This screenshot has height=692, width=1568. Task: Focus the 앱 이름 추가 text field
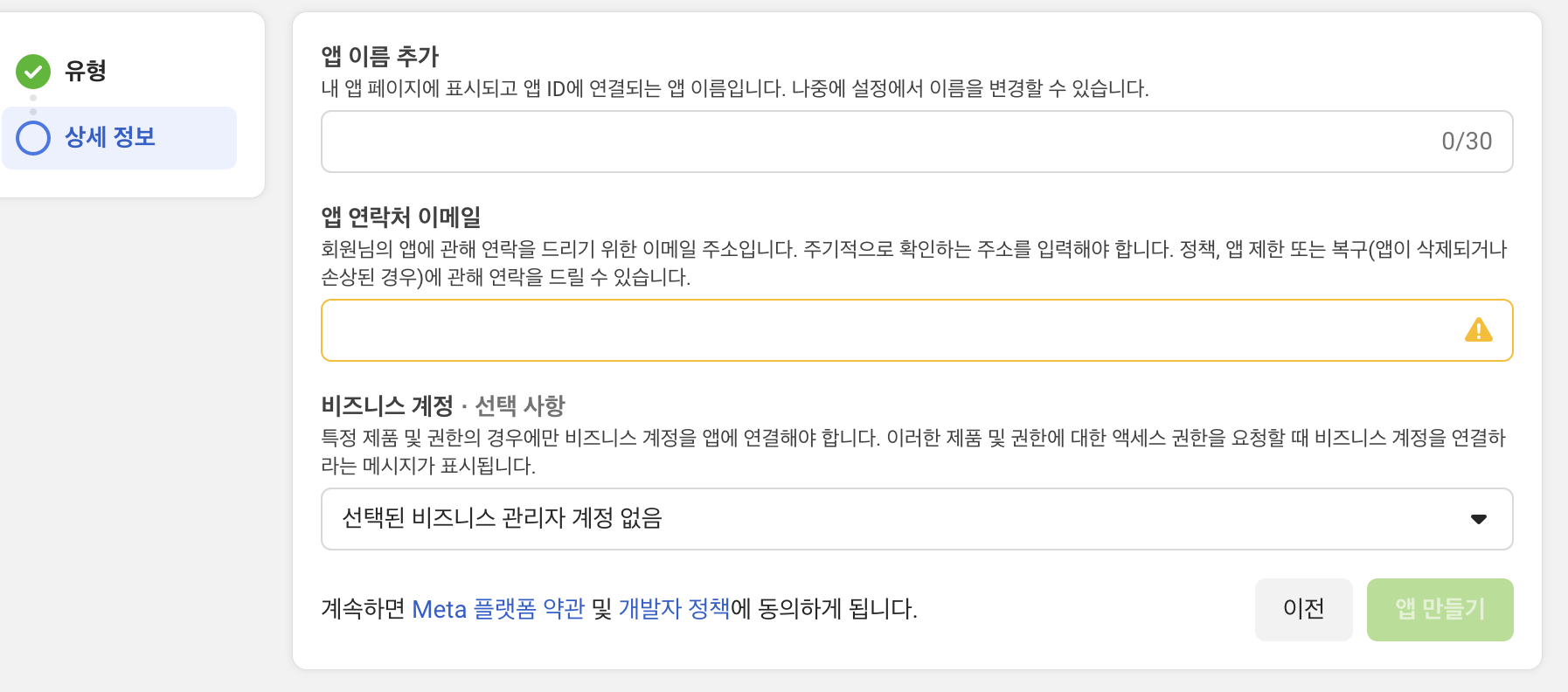[x=917, y=142]
